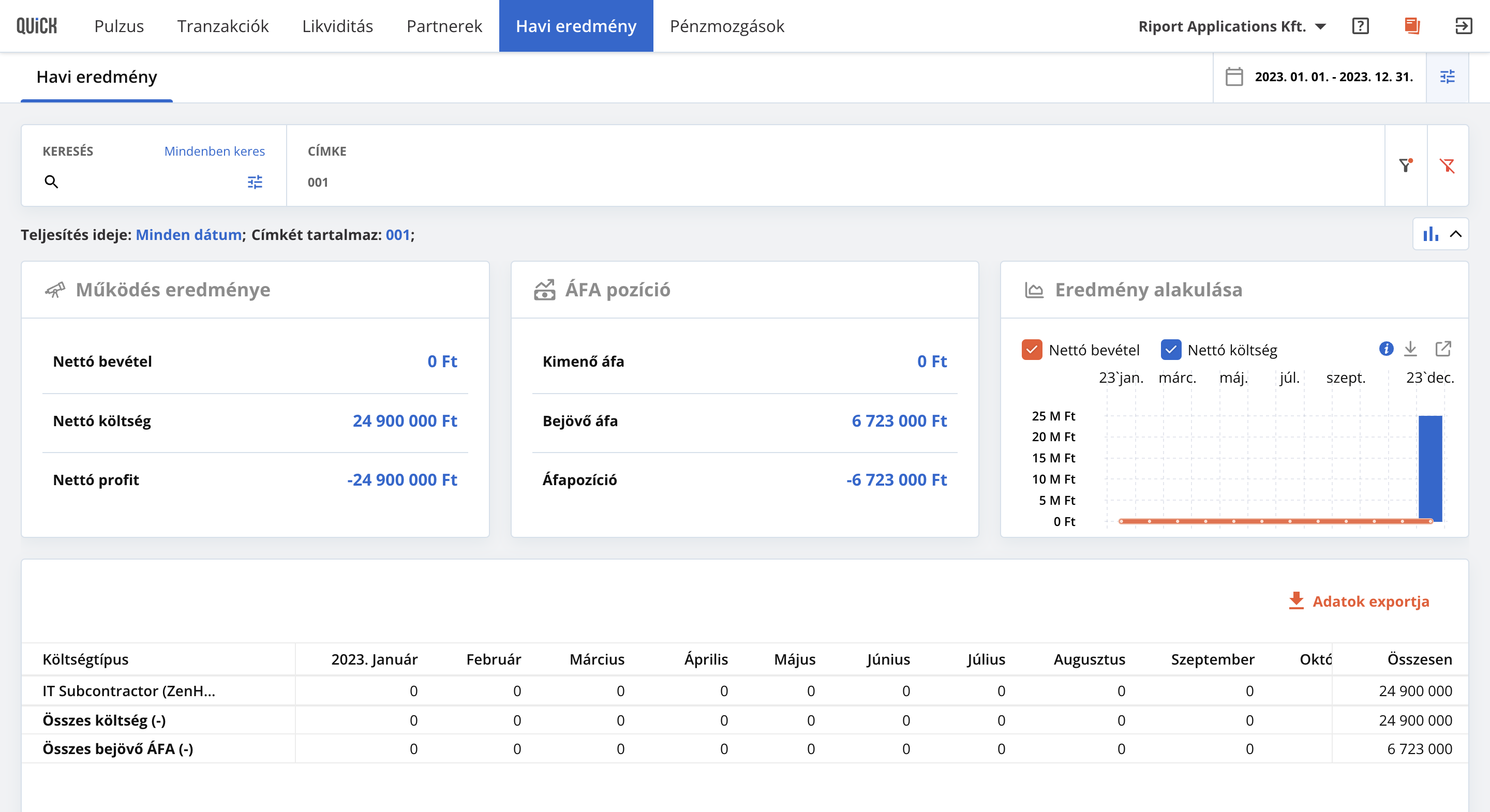The height and width of the screenshot is (812, 1490).
Task: Click the logout exit icon
Action: coord(1464,26)
